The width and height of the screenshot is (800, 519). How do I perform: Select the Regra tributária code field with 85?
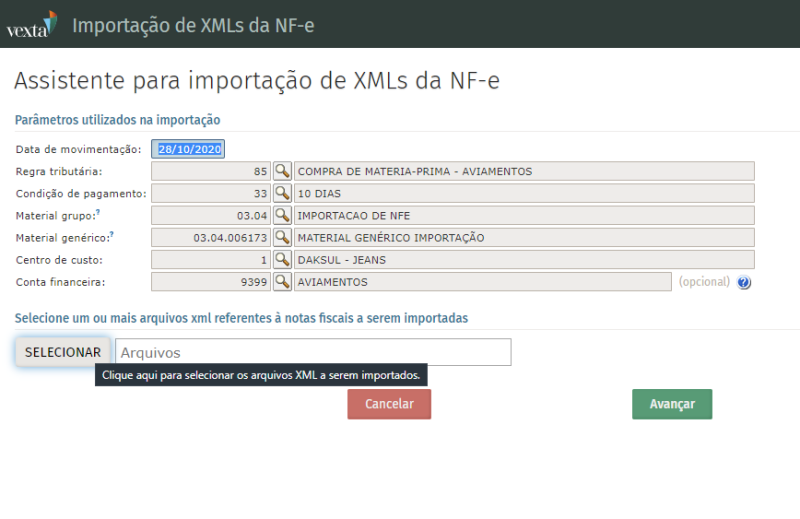click(211, 171)
